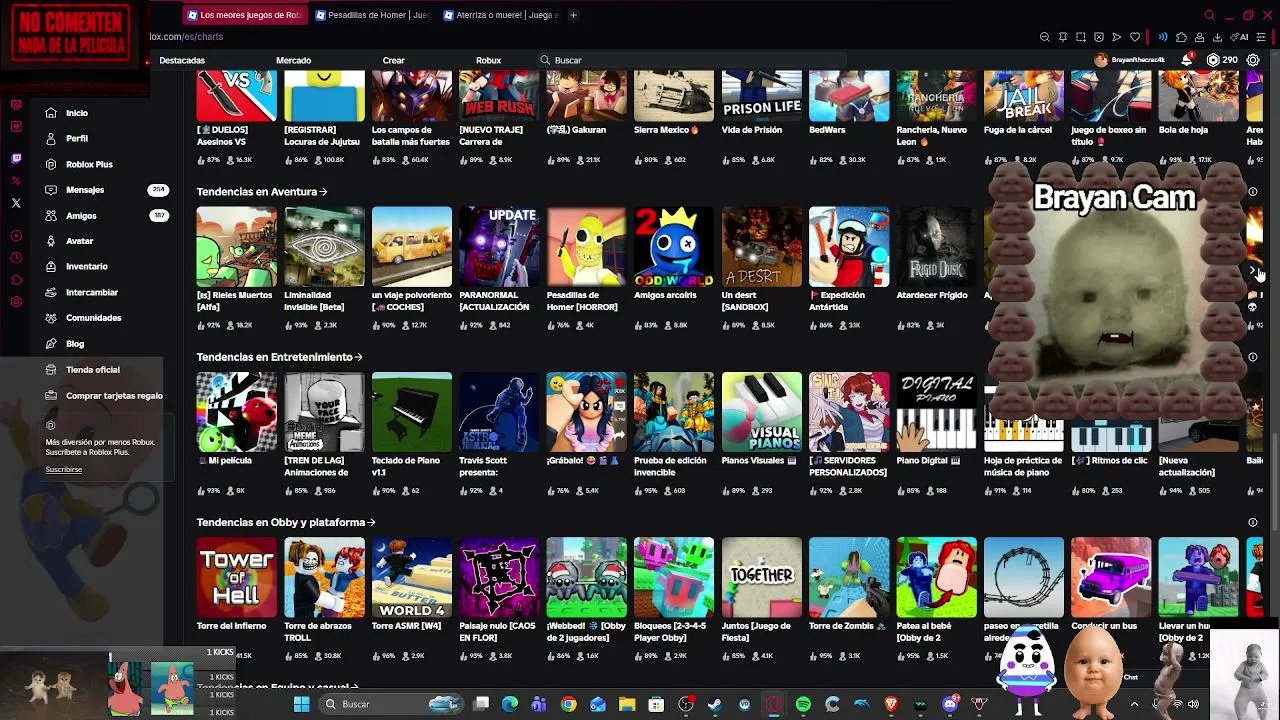Open Steam from the taskbar
Screen dimensions: 1280x720
pyautogui.click(x=714, y=704)
